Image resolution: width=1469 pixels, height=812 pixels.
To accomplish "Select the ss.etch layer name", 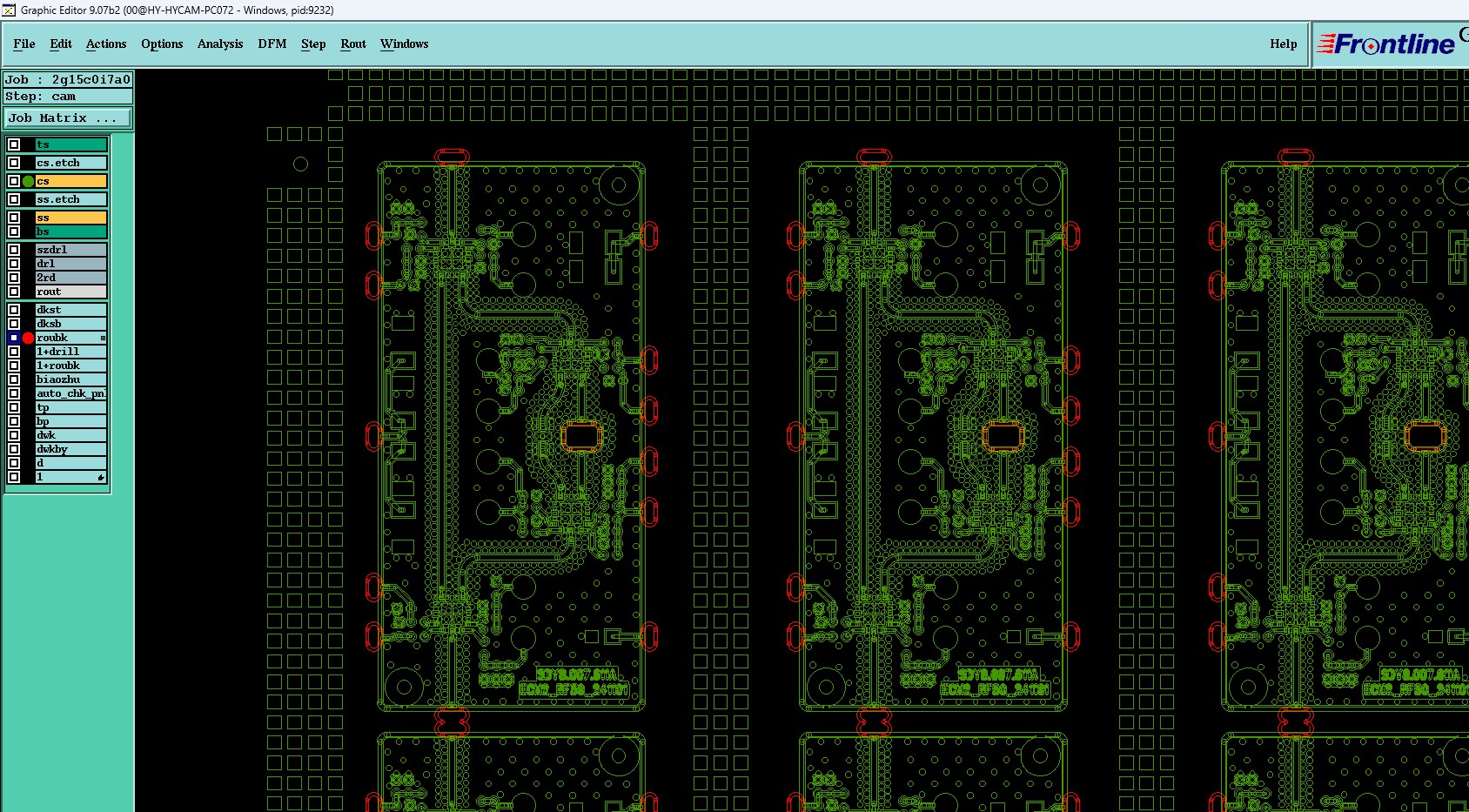I will point(71,199).
